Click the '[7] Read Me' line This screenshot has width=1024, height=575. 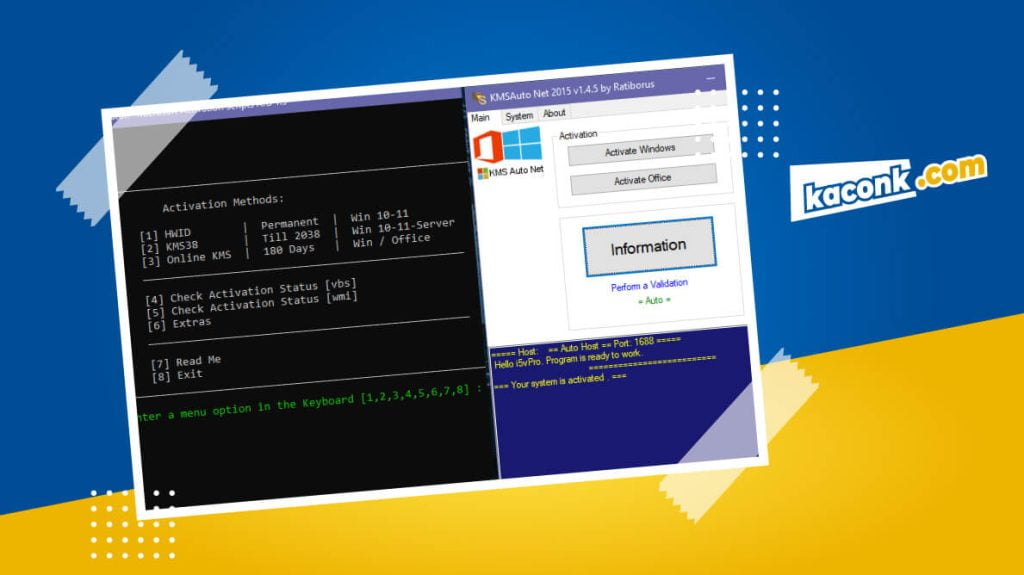click(186, 361)
